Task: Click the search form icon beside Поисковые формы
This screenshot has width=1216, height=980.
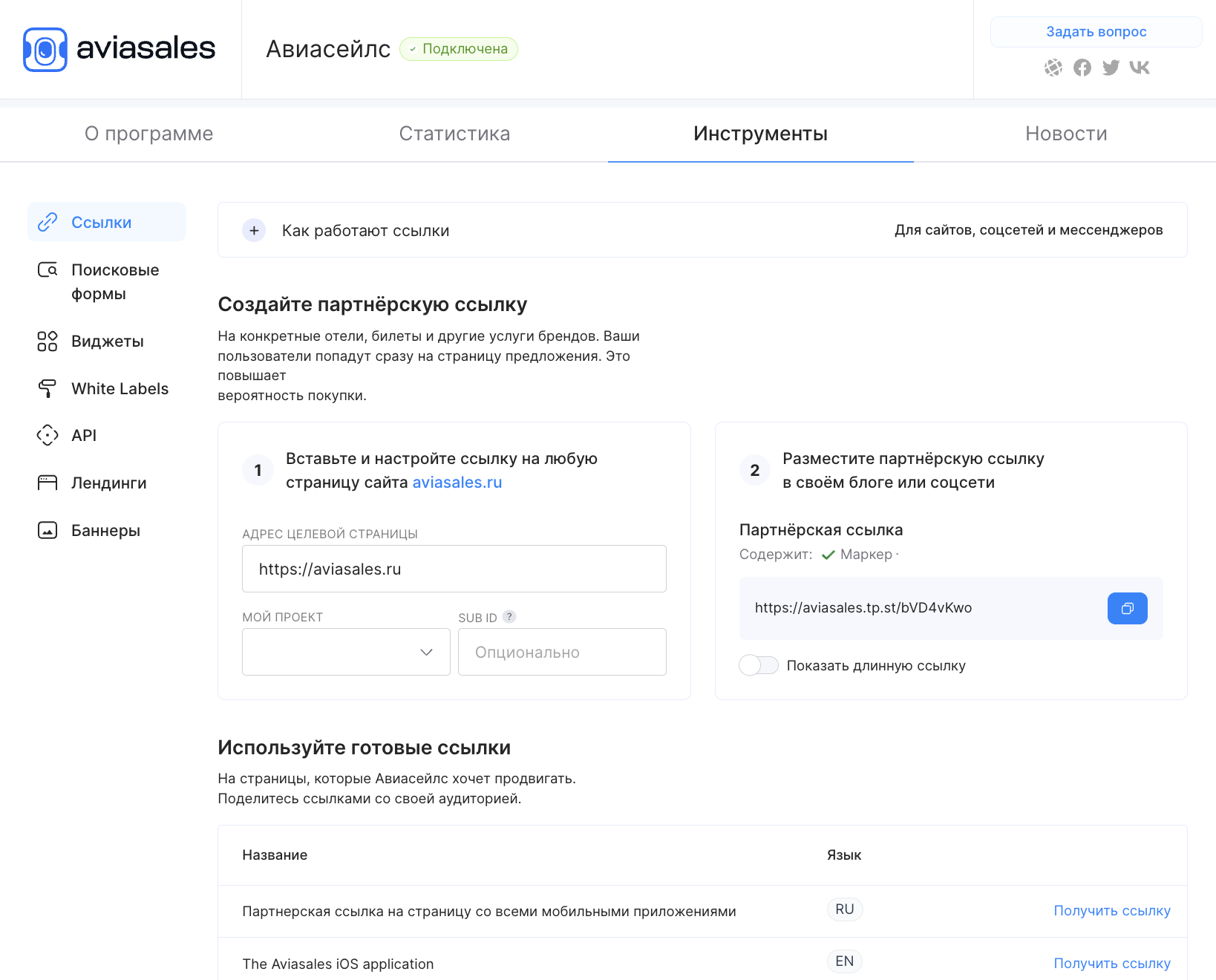Action: click(48, 269)
